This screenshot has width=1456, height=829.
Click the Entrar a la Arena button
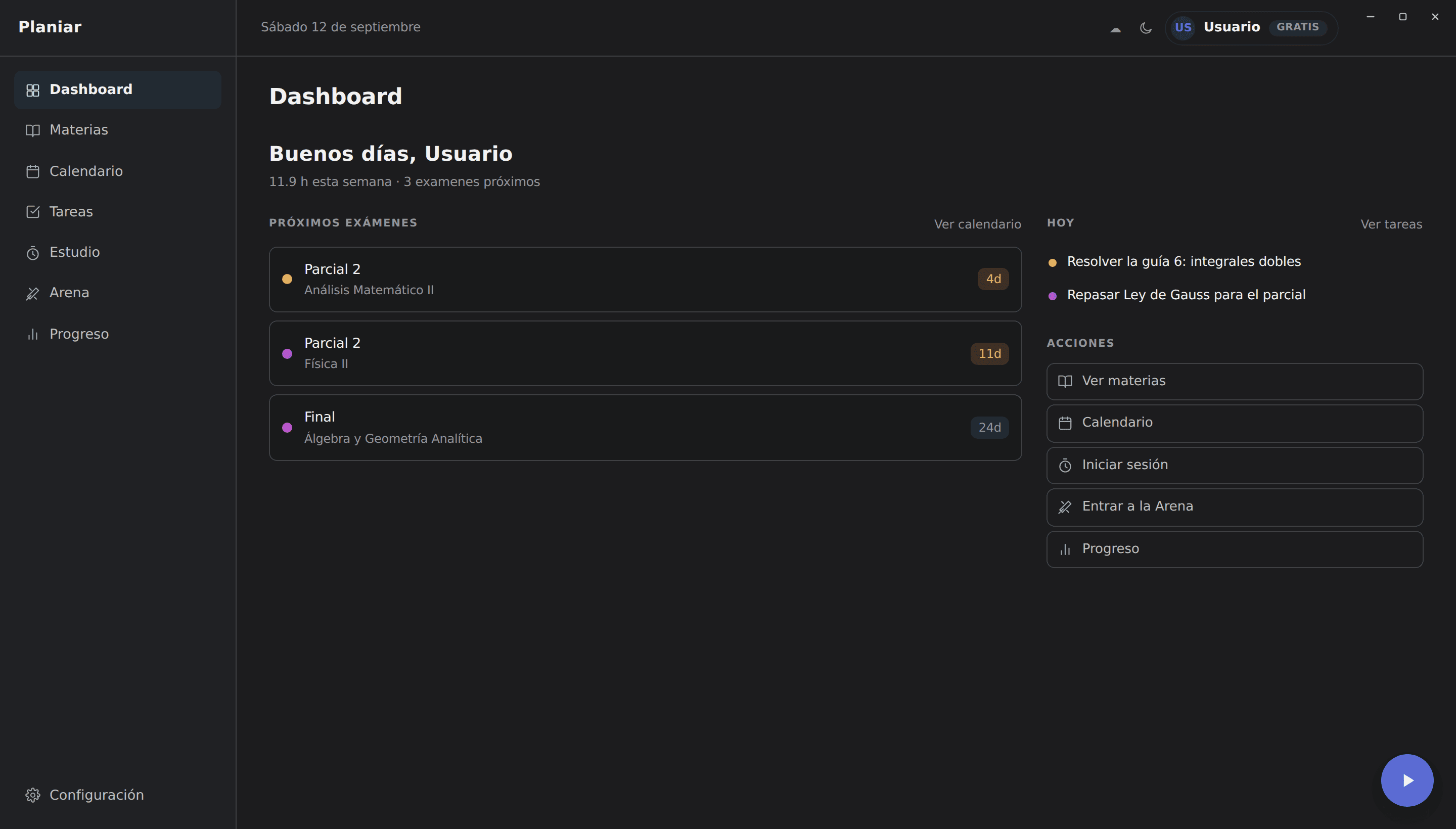click(1235, 506)
